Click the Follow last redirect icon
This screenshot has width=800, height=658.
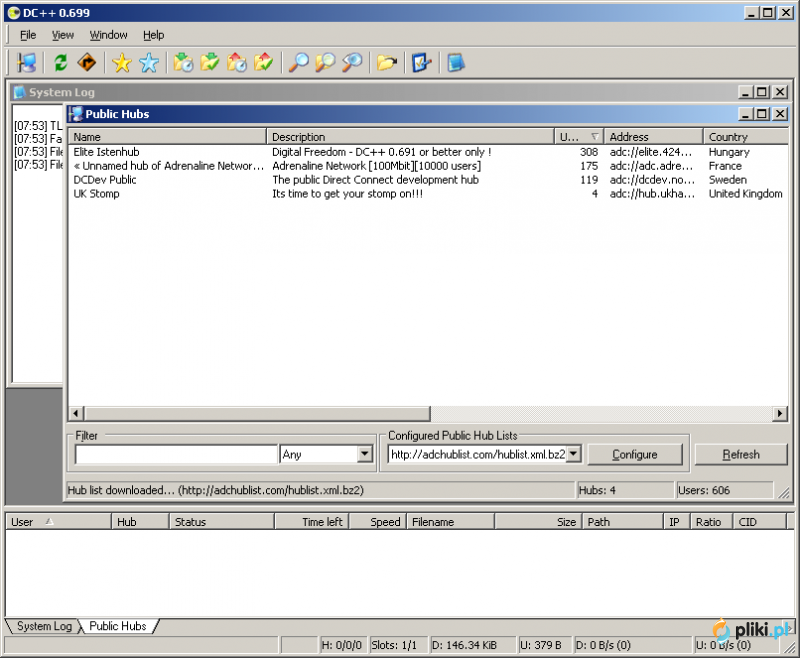pyautogui.click(x=87, y=63)
